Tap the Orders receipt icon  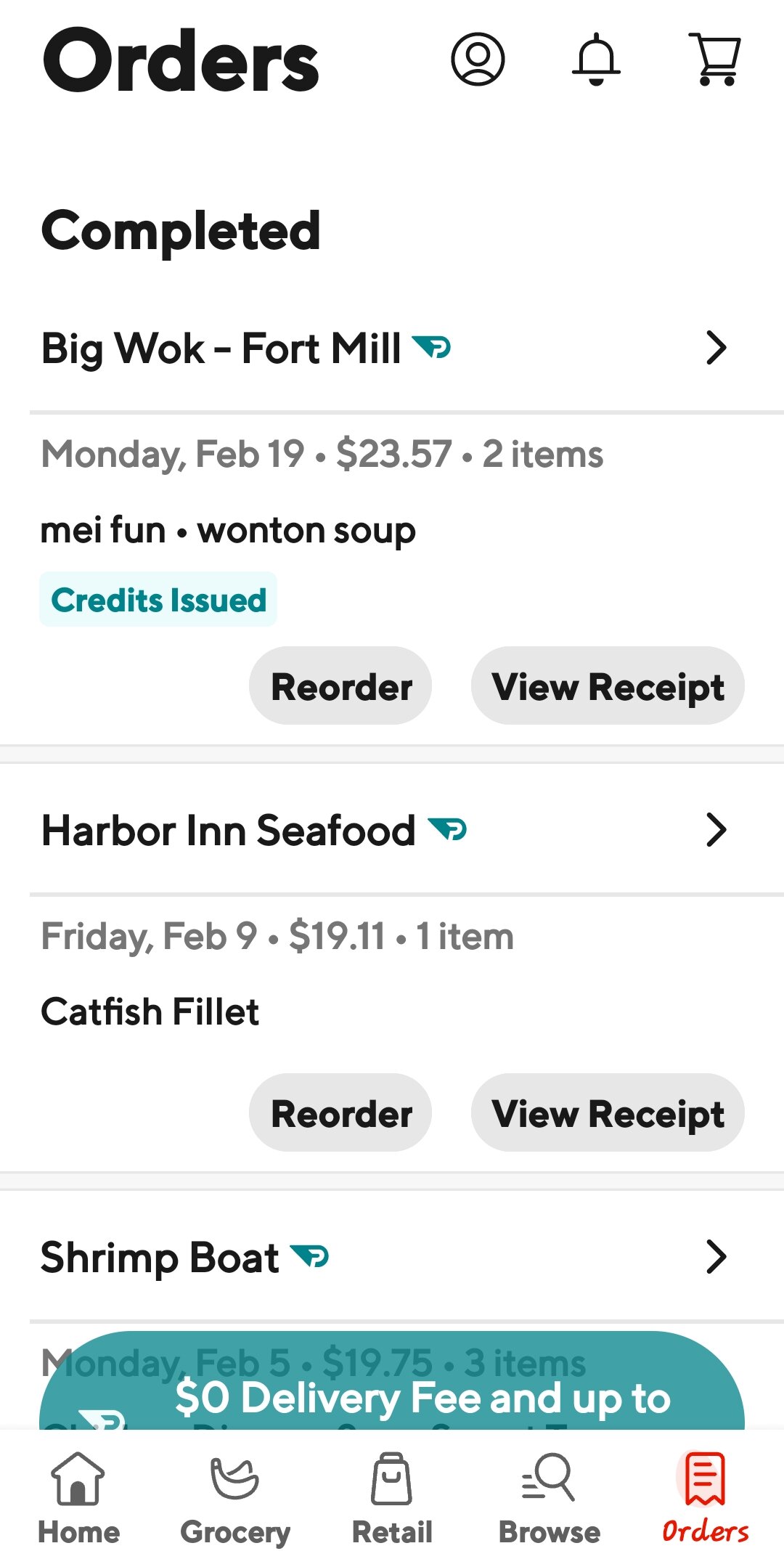click(705, 1479)
